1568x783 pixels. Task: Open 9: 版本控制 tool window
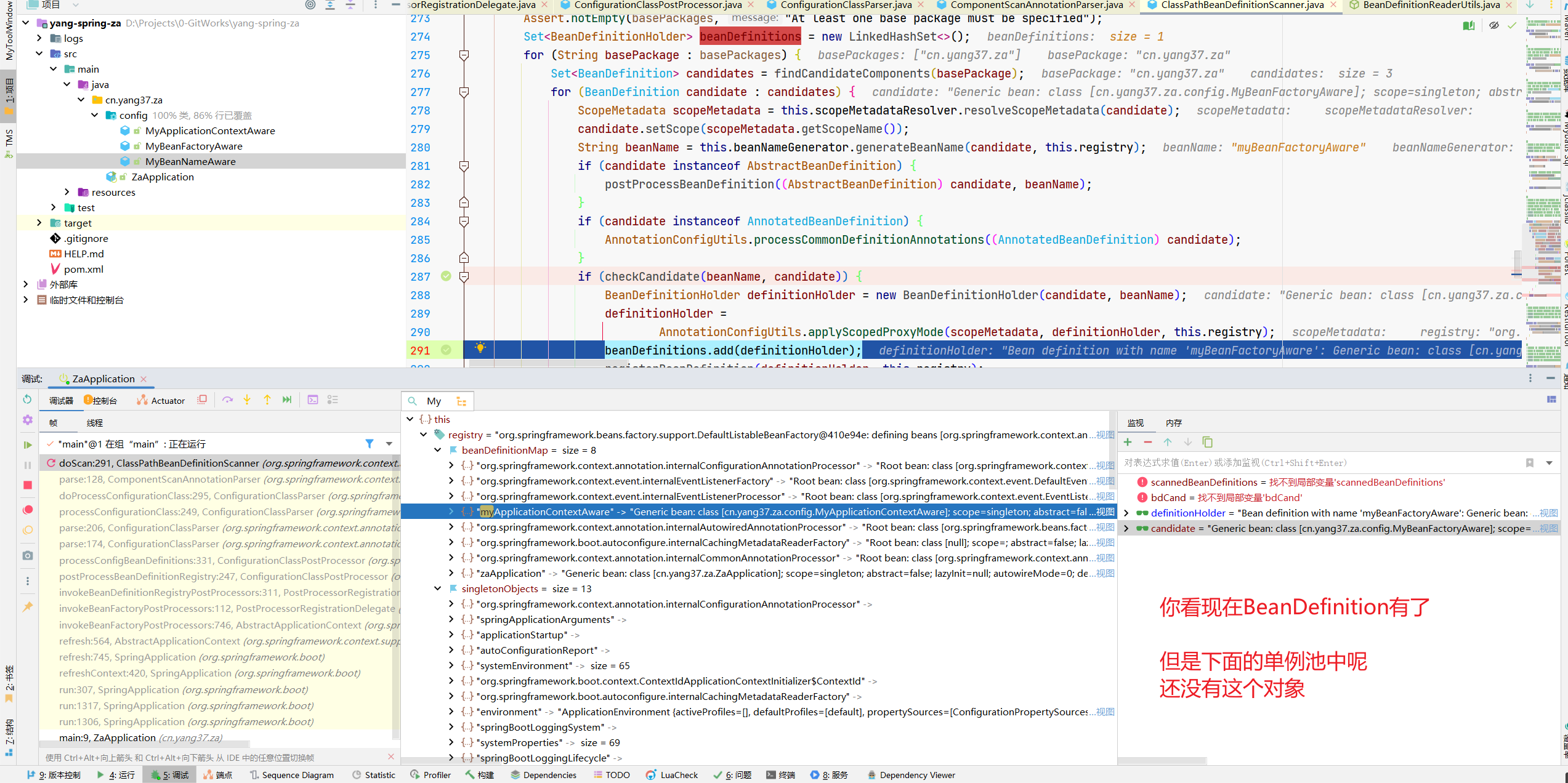[x=54, y=775]
